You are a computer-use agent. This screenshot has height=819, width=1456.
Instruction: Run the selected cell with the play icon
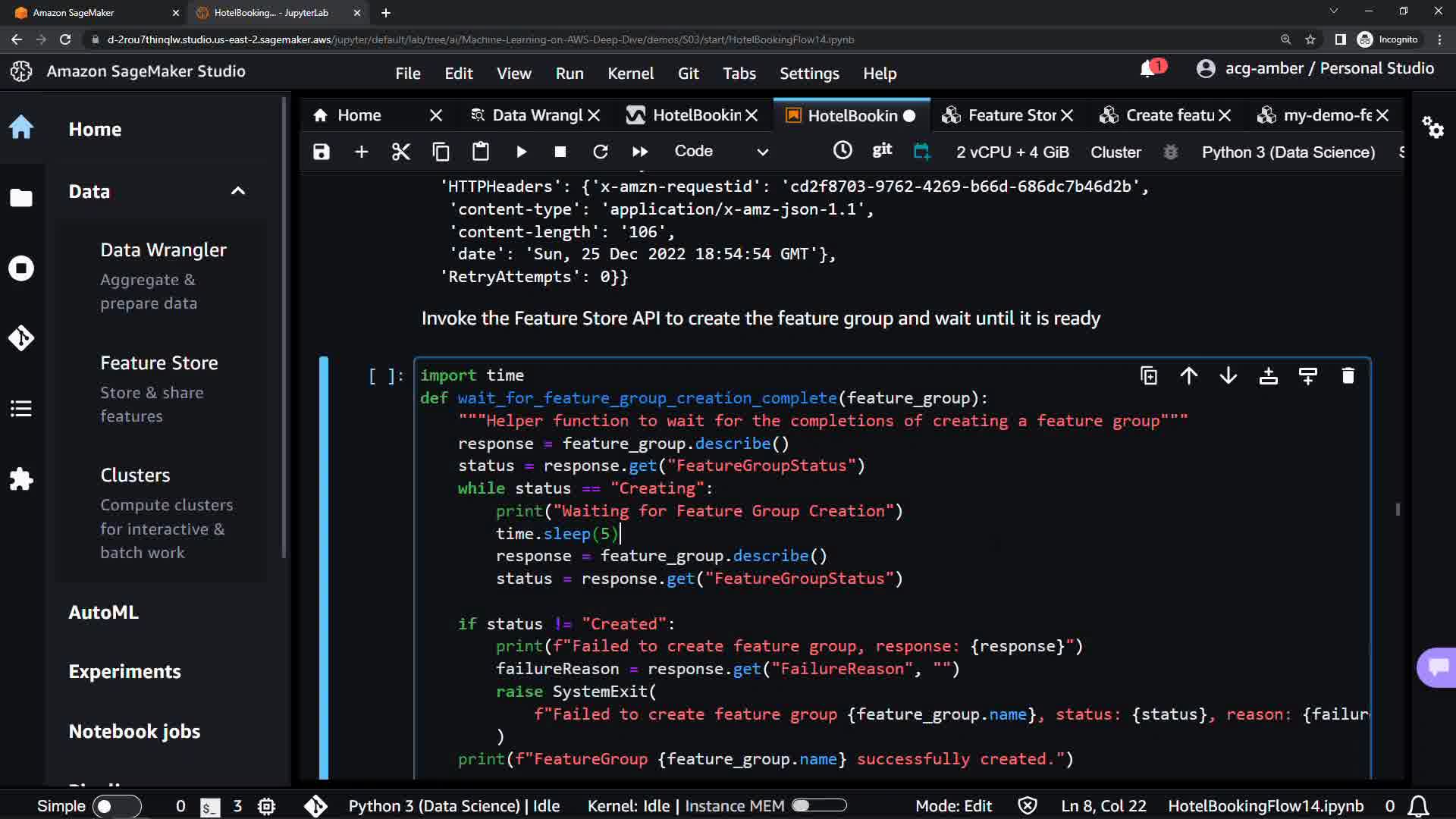click(x=521, y=152)
